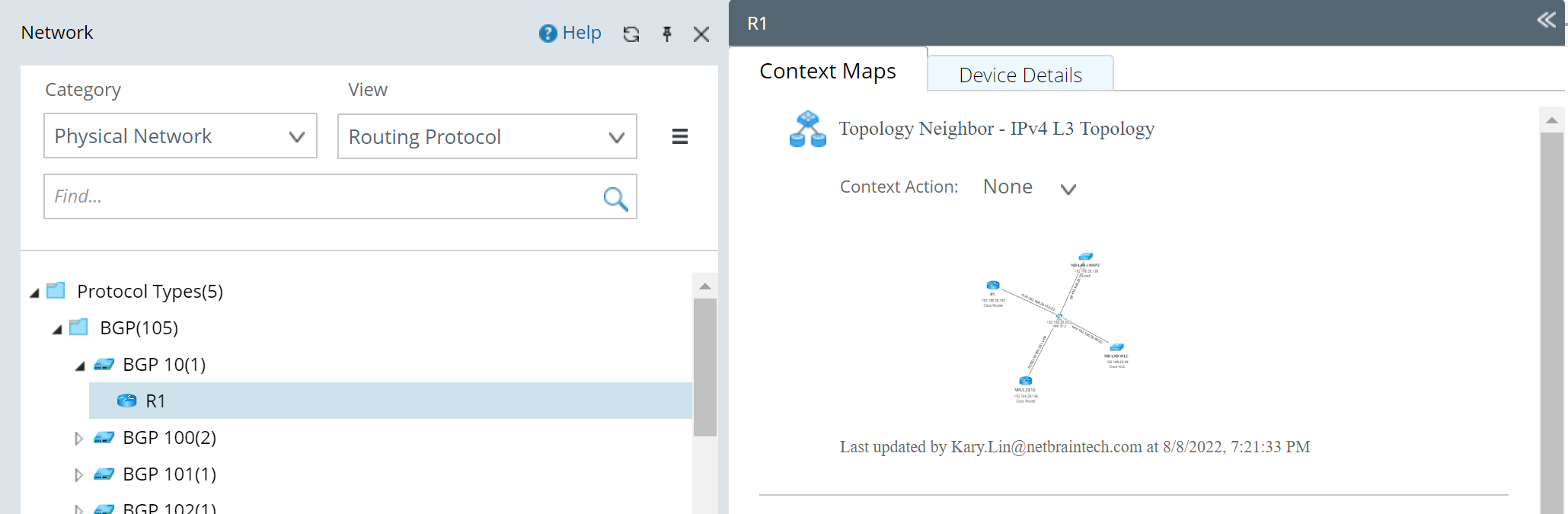Click the refresh icon in the Network panel
Viewport: 1568px width, 514px height.
(x=631, y=34)
